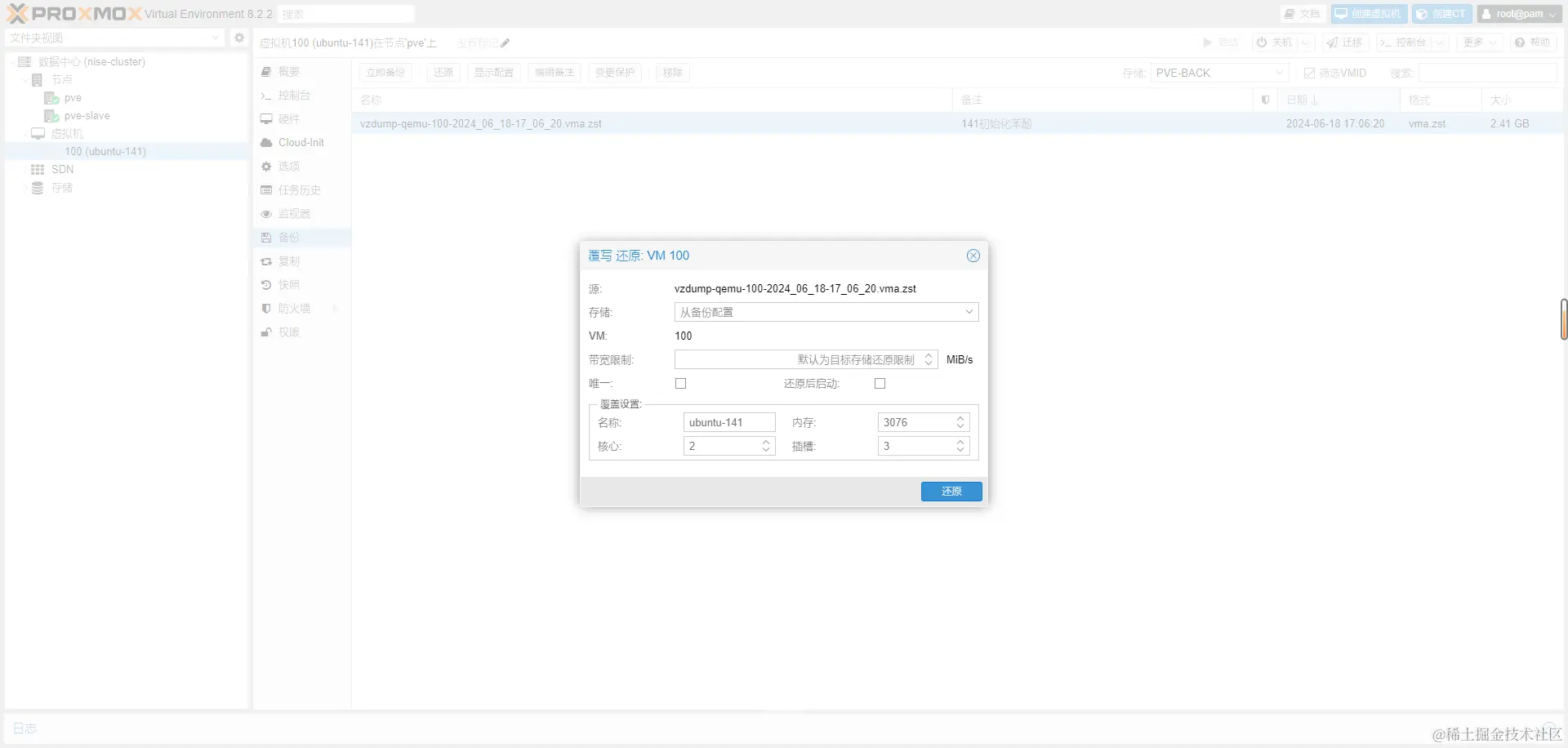Image resolution: width=1568 pixels, height=748 pixels.
Task: Switch to the 权限 tab
Action: coord(302,332)
